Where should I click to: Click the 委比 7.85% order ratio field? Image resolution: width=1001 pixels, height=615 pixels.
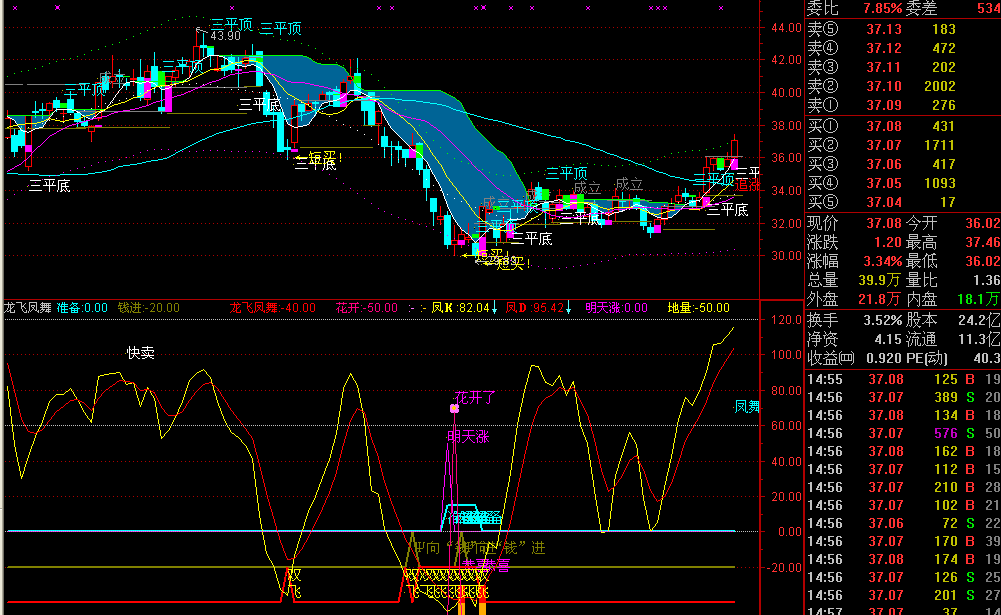tap(854, 8)
